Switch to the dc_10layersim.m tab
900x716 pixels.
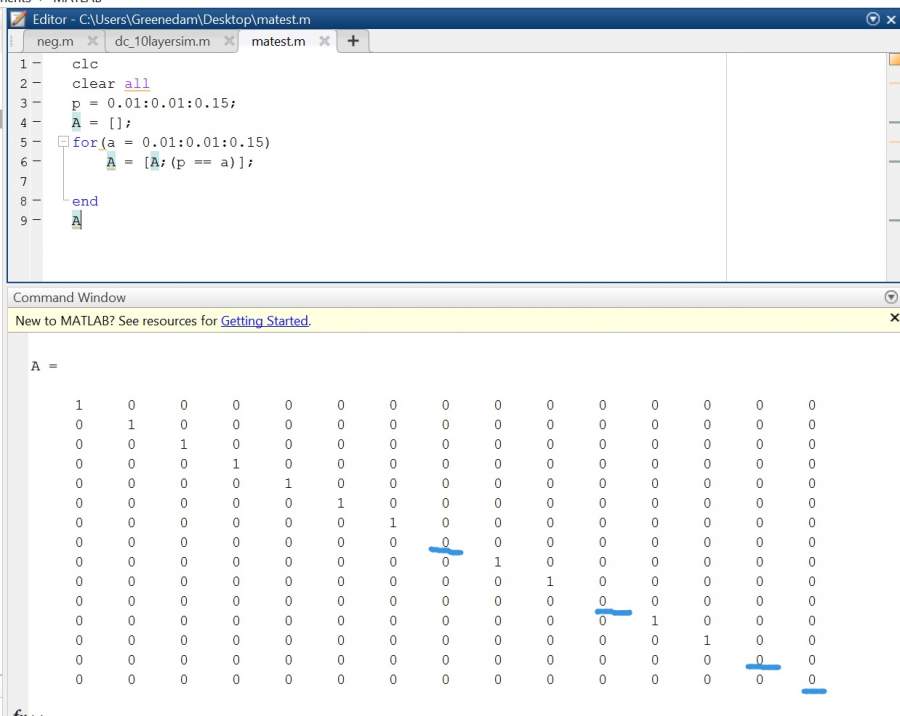click(x=162, y=41)
